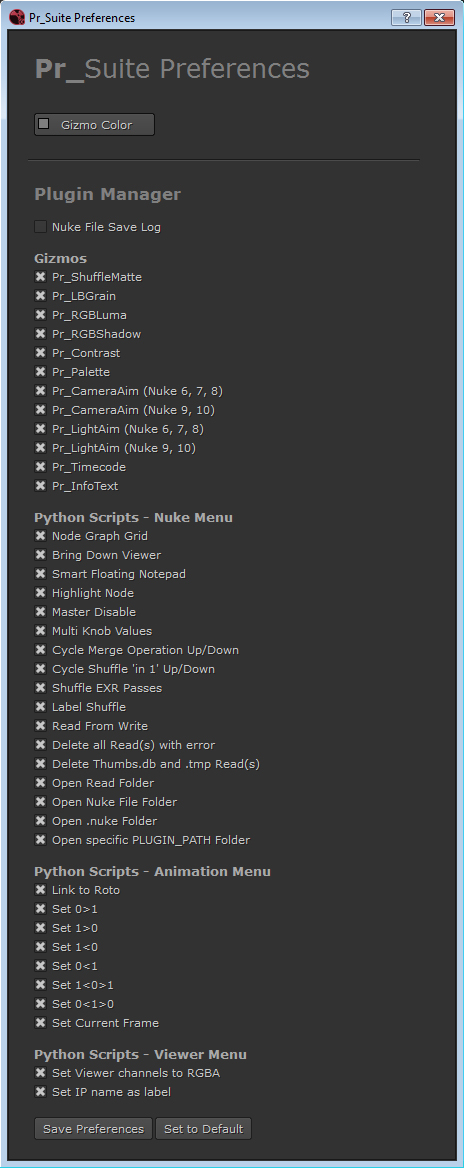Disable the Pr_Palette gizmo checkbox

40,372
